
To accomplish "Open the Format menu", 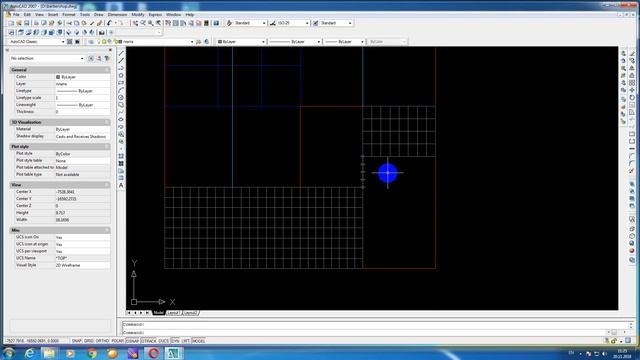I will [69, 15].
